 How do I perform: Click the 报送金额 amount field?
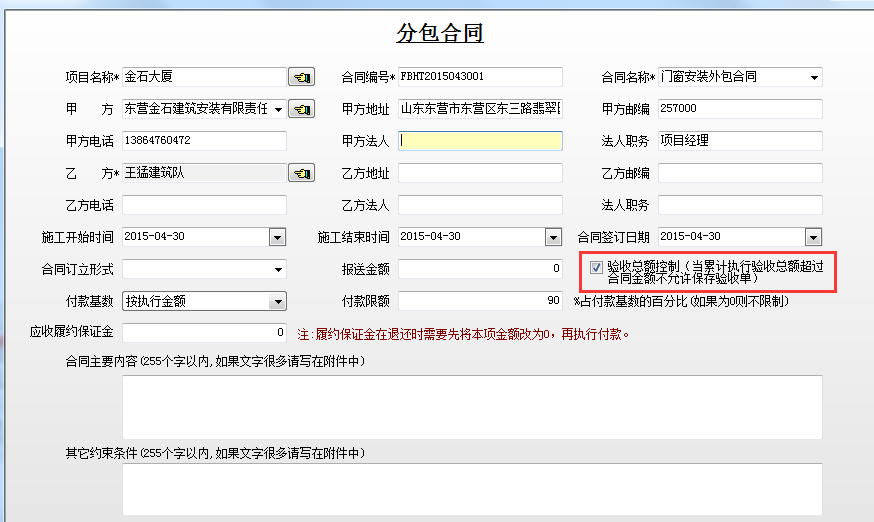(x=479, y=269)
